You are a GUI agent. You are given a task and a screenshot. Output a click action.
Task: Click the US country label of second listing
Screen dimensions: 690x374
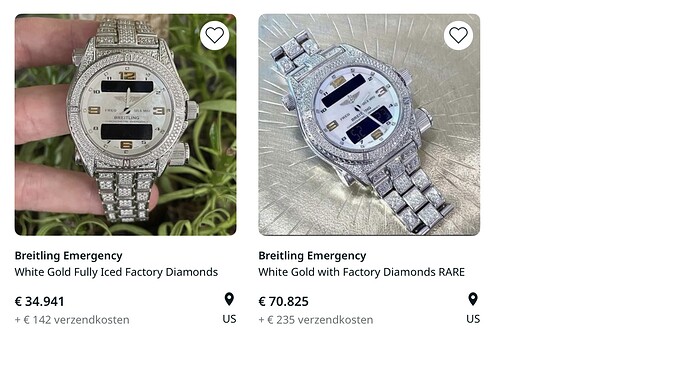point(473,319)
